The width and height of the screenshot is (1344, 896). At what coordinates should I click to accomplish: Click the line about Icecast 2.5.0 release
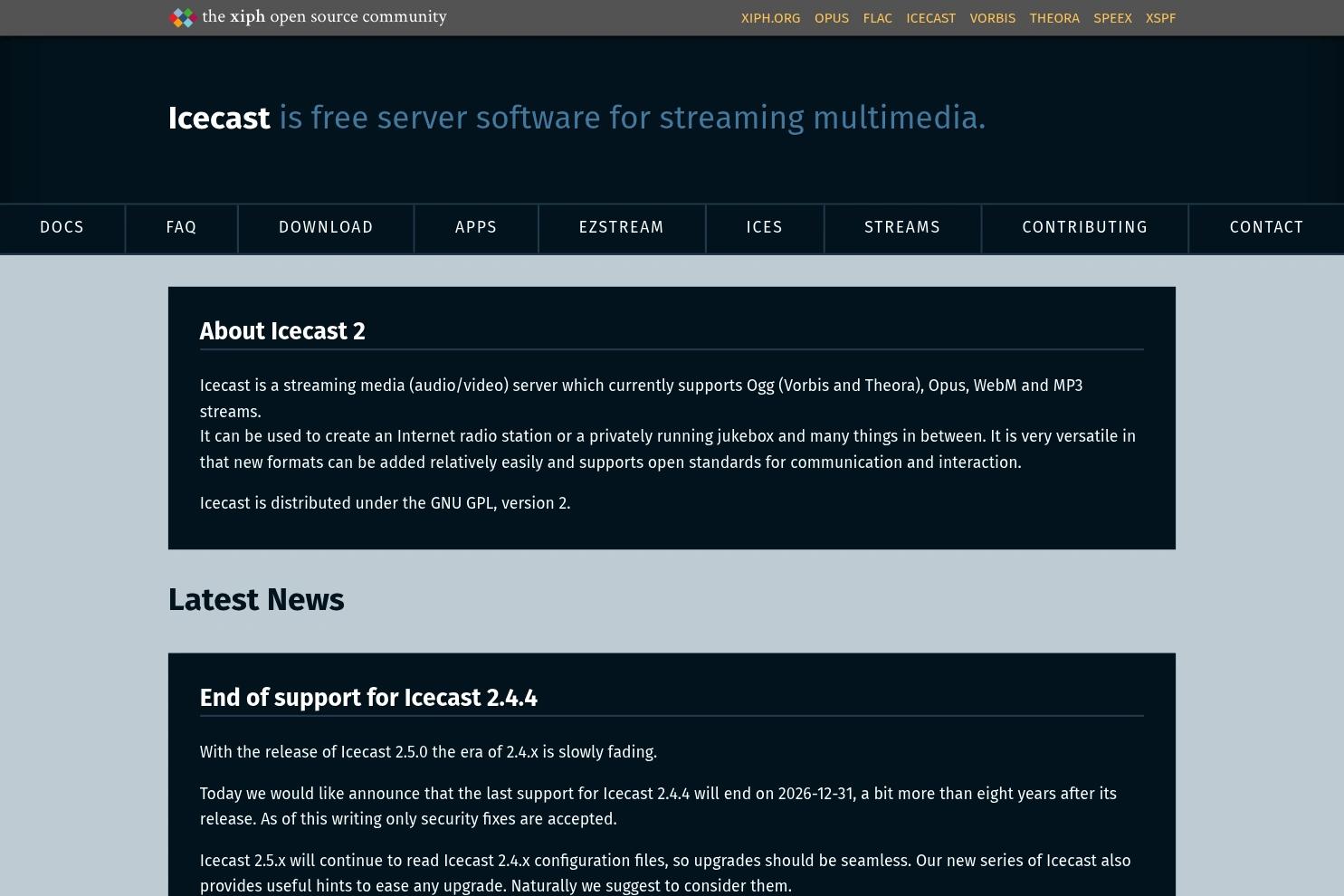(x=428, y=752)
